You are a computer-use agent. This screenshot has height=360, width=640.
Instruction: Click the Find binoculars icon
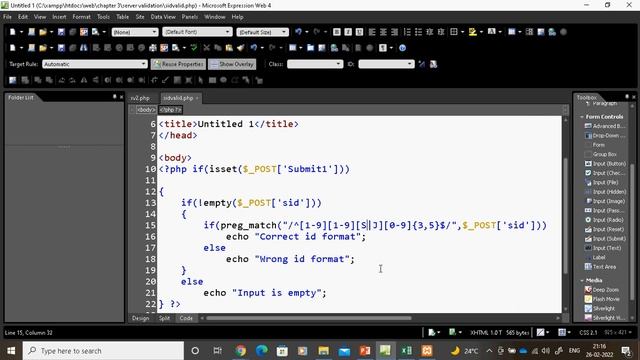click(84, 48)
